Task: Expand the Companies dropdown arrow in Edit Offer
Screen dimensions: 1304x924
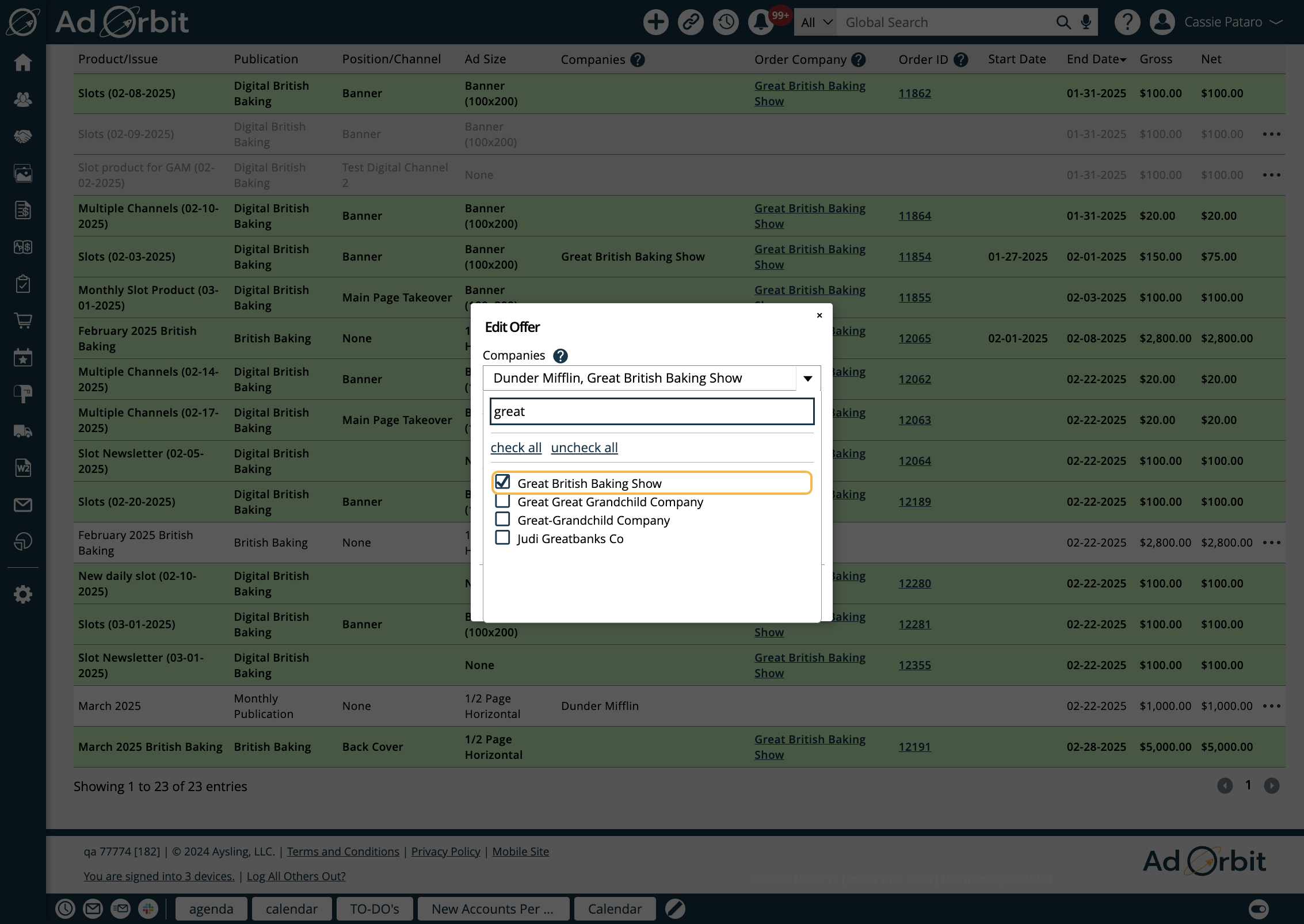Action: coord(808,378)
